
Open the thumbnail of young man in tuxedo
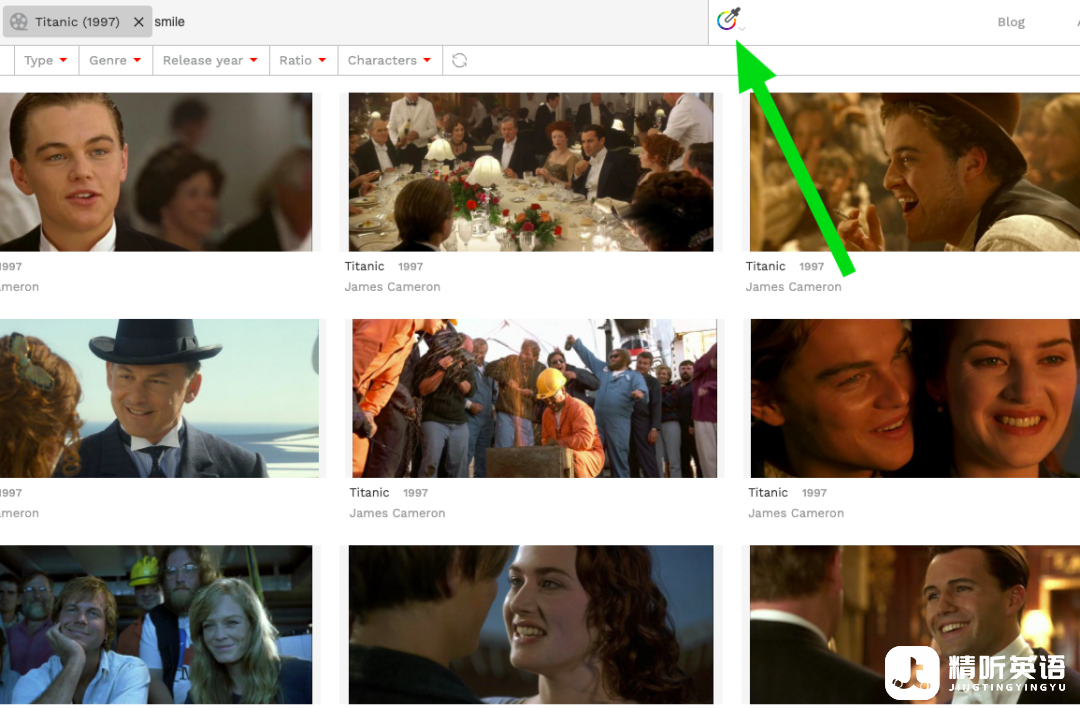156,172
